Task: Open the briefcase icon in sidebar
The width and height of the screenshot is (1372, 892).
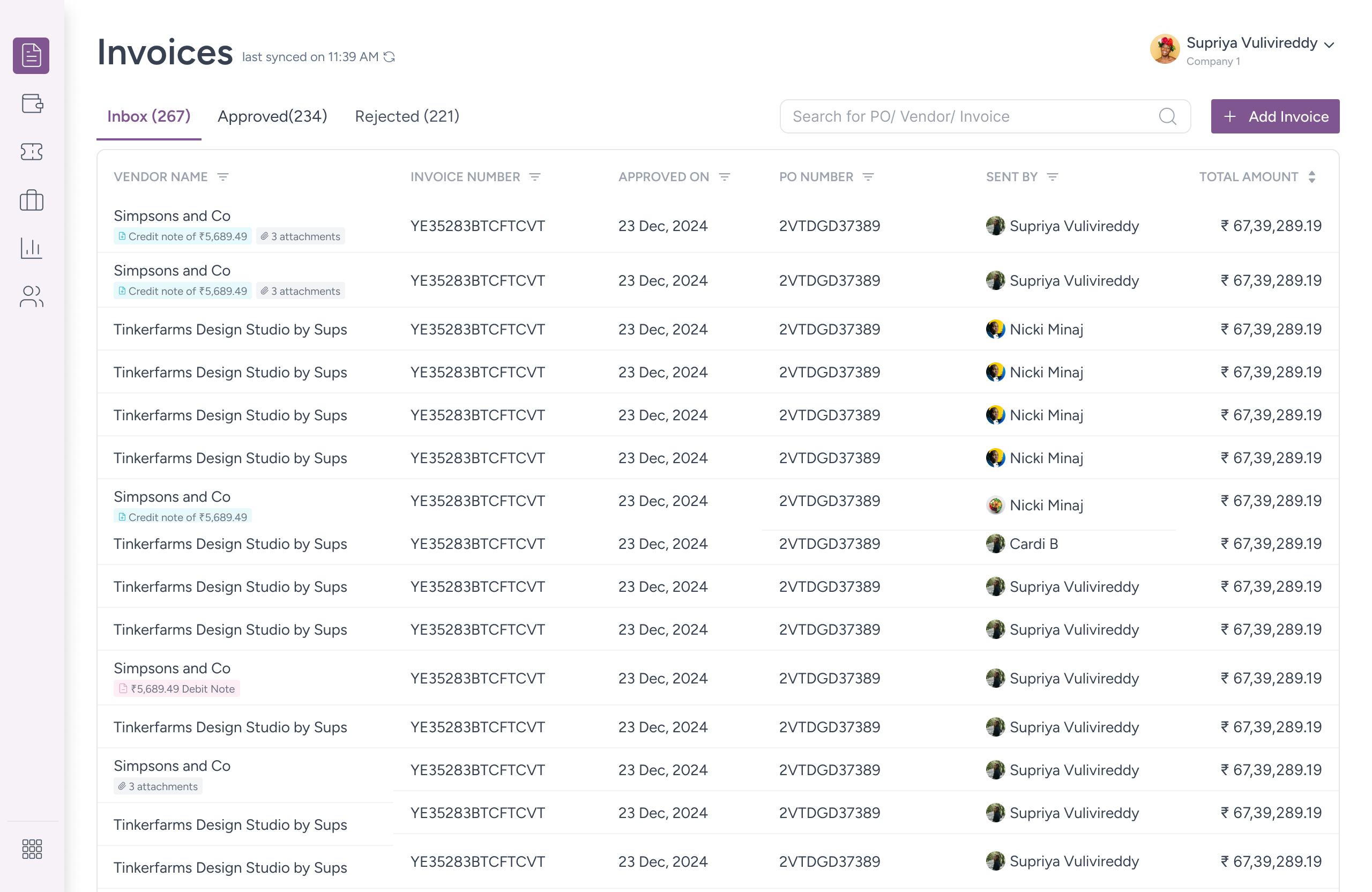Action: [32, 200]
